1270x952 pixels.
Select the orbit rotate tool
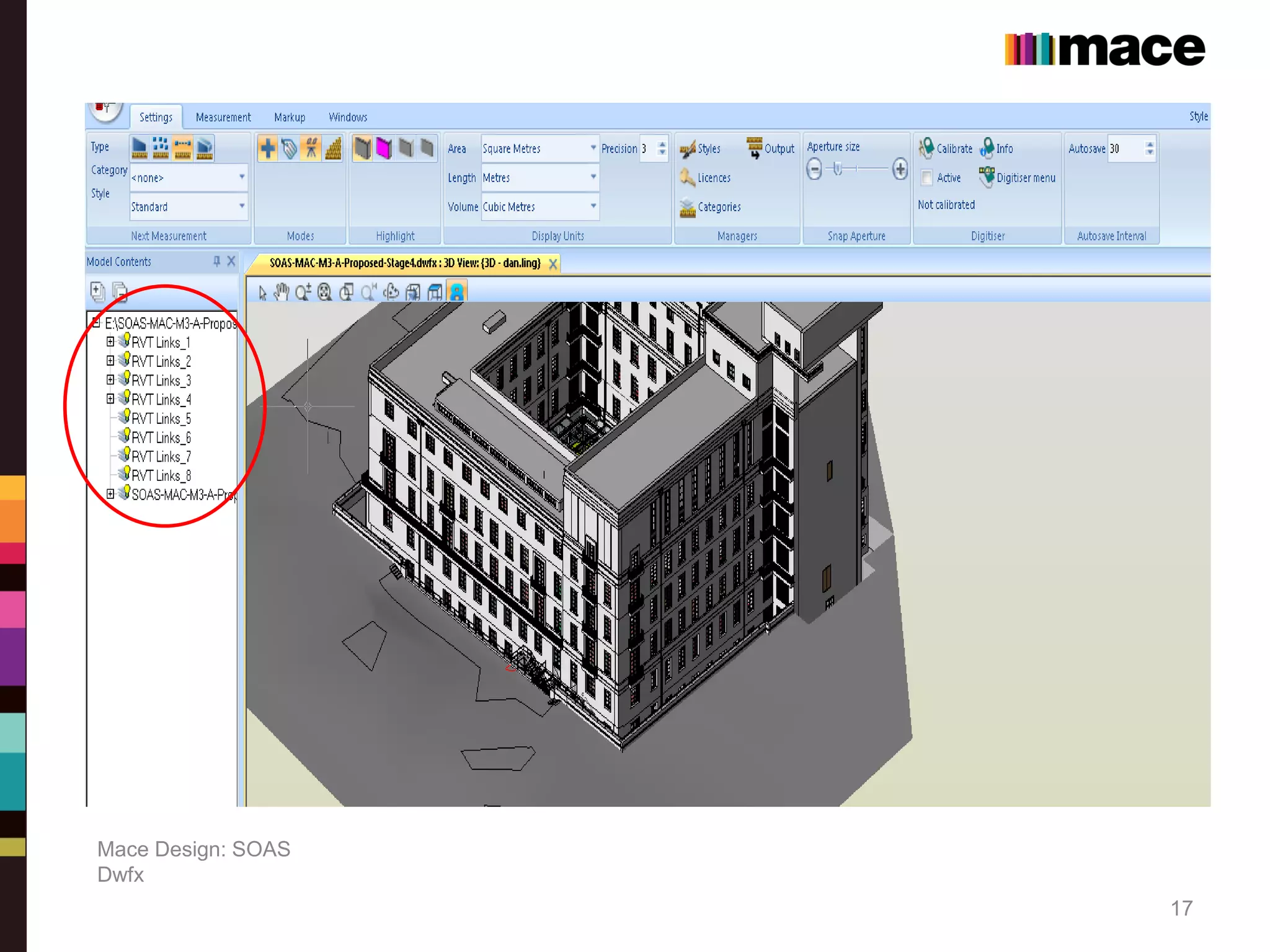[x=391, y=292]
